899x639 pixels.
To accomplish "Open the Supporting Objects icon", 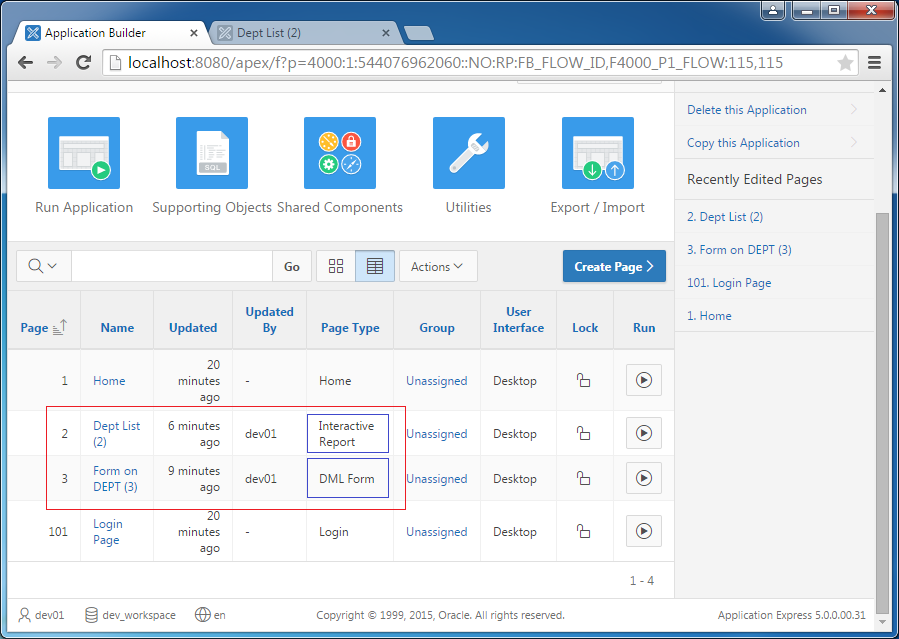I will 212,153.
